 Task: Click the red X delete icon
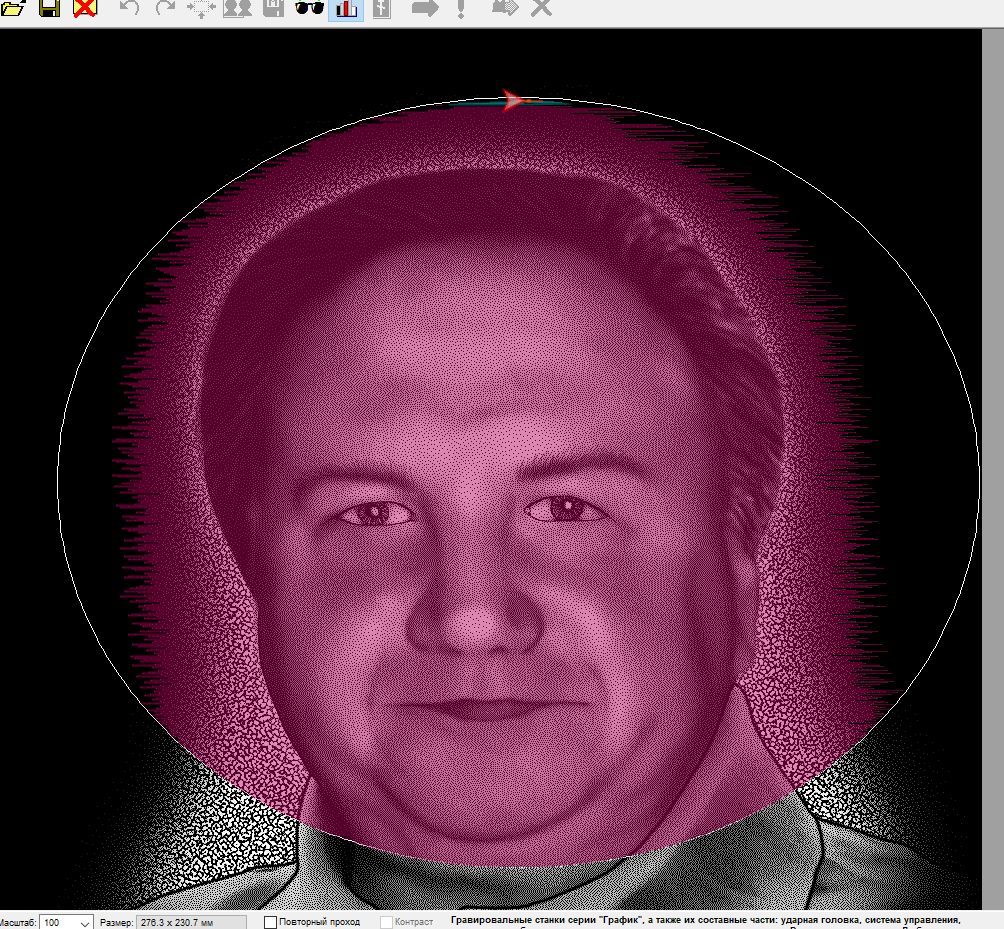tap(86, 8)
